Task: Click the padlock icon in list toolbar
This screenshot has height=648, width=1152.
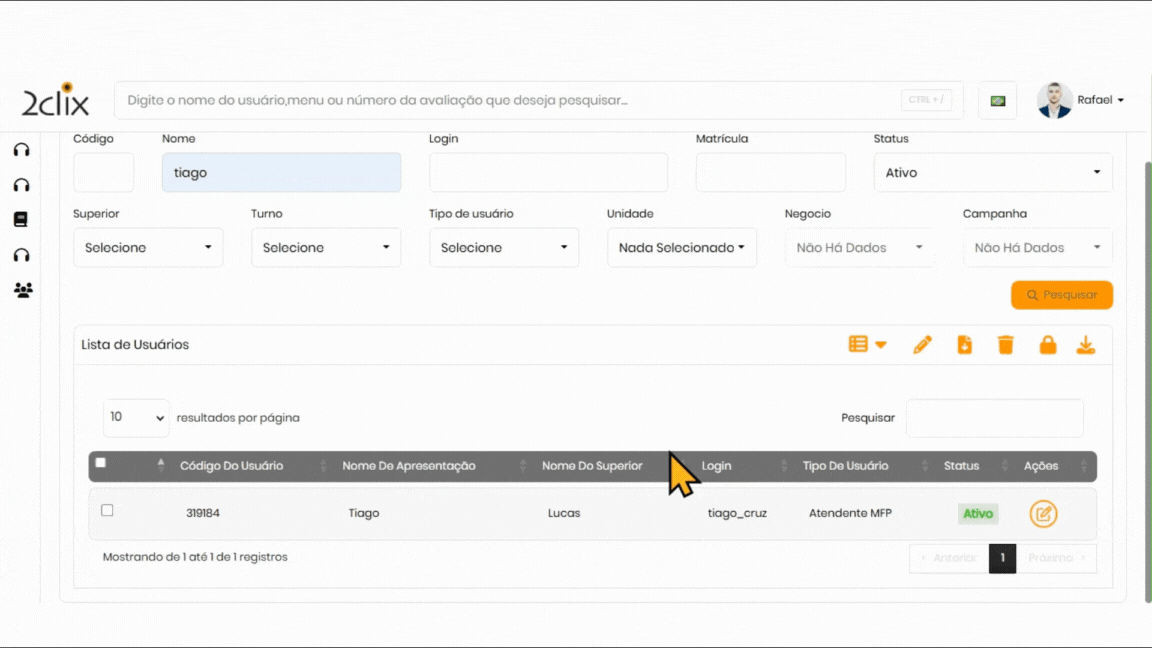Action: point(1047,345)
